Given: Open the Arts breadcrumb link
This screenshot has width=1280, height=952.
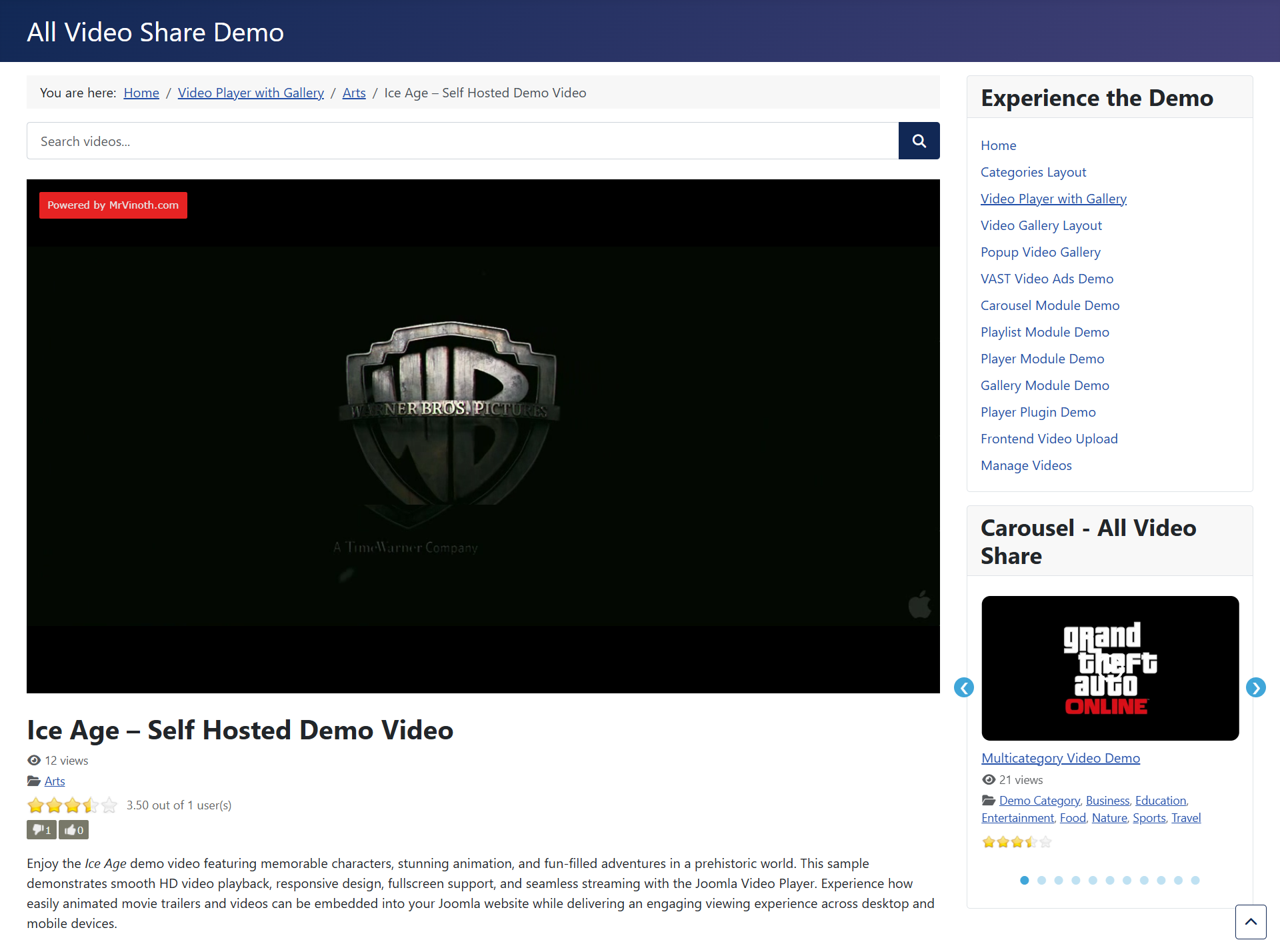Looking at the screenshot, I should click(x=354, y=93).
